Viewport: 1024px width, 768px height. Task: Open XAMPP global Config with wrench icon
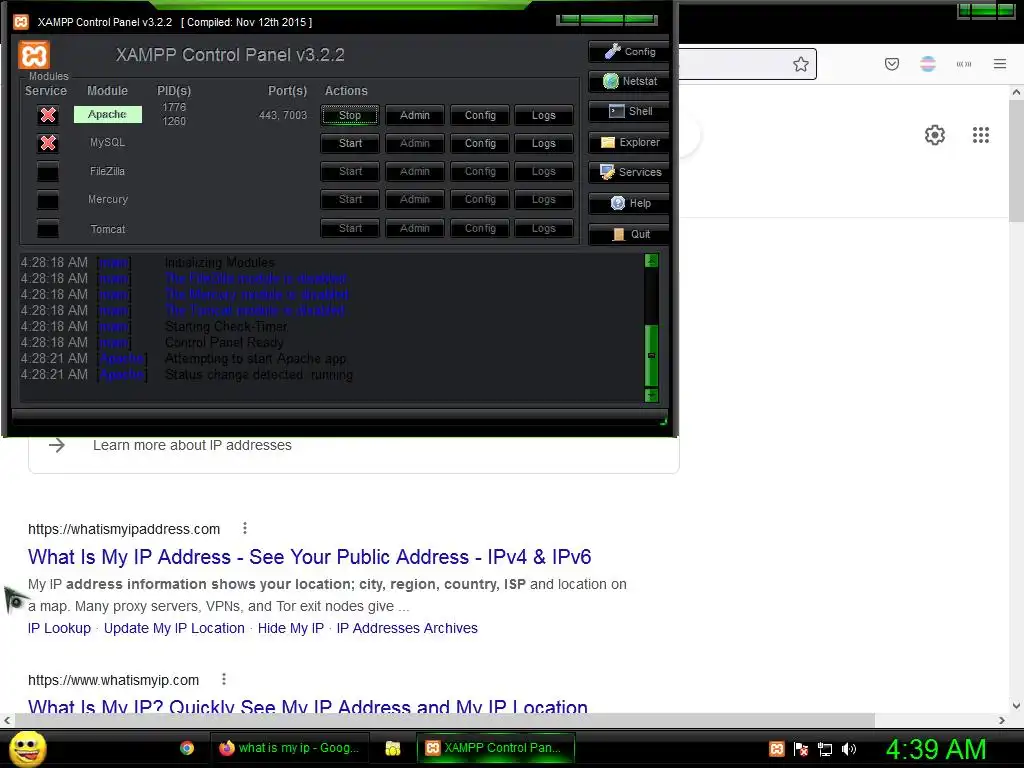click(629, 52)
